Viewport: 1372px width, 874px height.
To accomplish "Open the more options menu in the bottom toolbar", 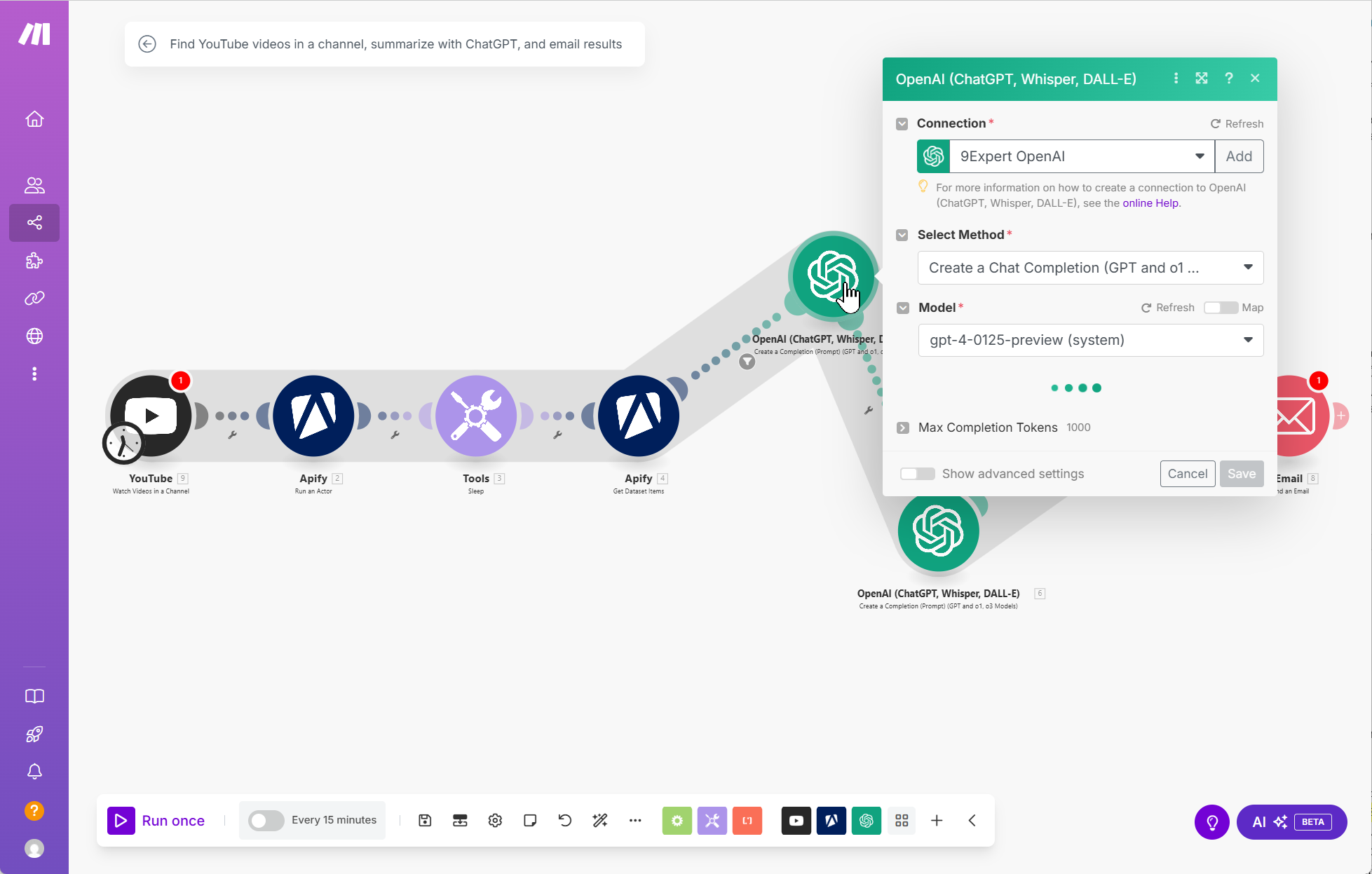I will tap(635, 820).
